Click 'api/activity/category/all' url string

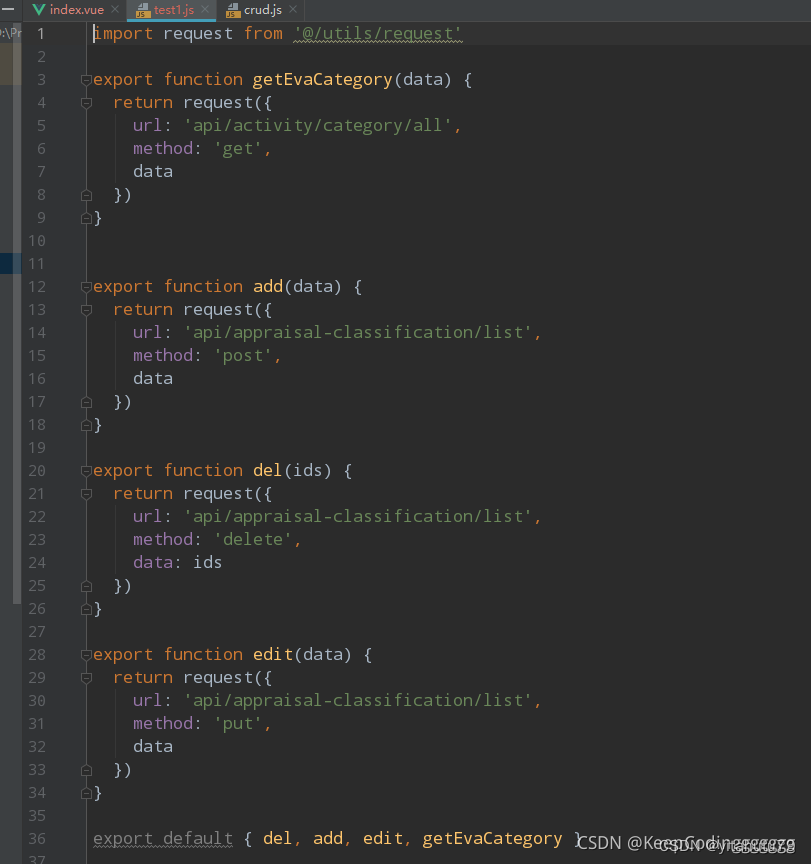click(318, 126)
